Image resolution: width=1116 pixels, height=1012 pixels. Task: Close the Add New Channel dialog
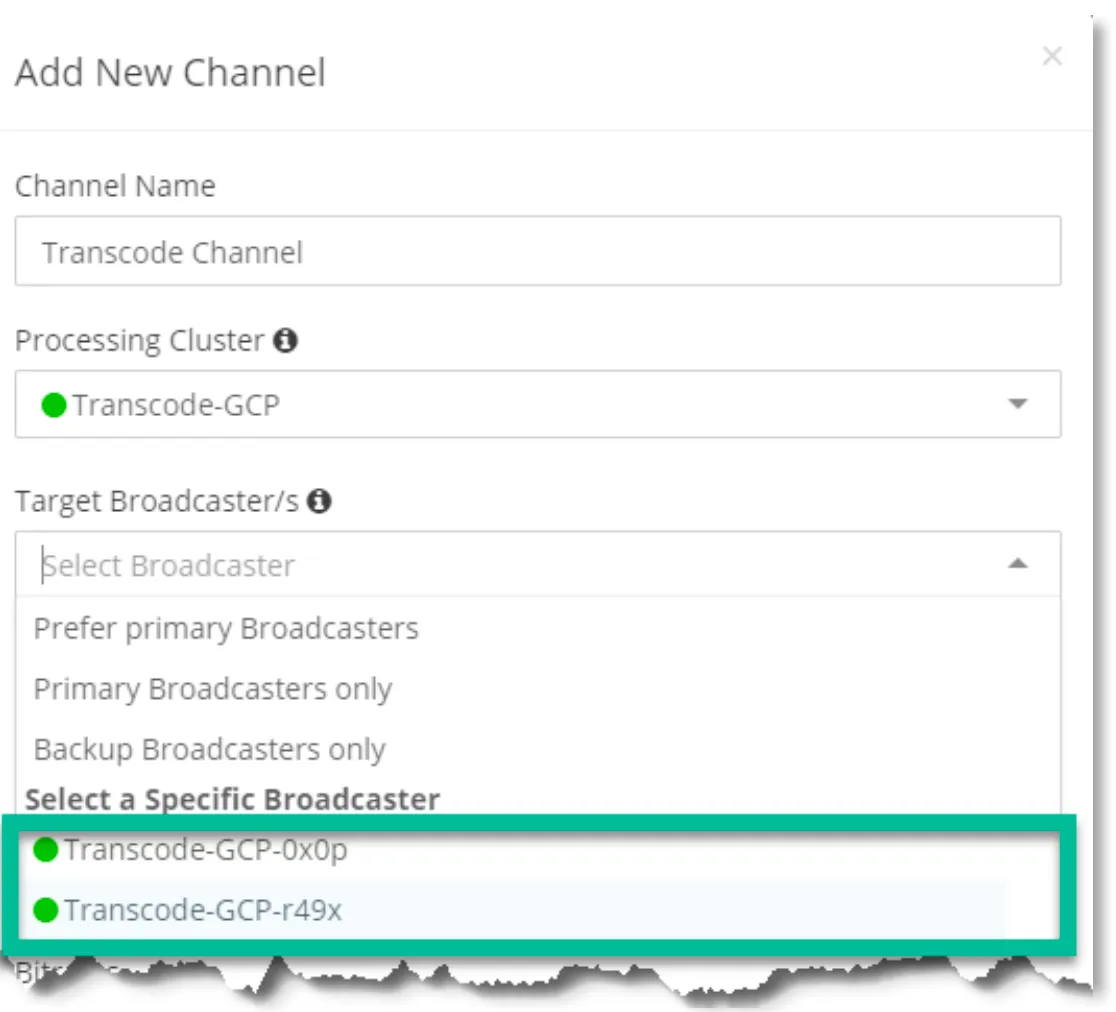[x=1052, y=56]
